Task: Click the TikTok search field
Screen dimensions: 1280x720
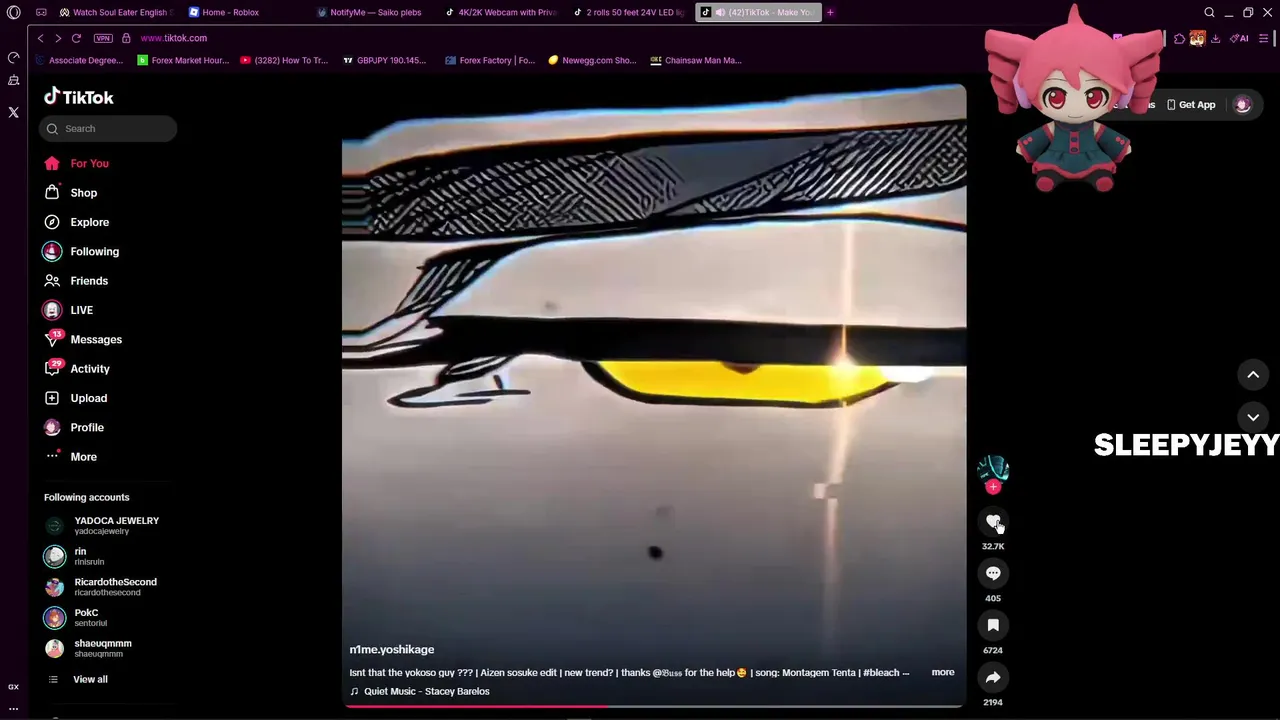Action: [x=108, y=128]
